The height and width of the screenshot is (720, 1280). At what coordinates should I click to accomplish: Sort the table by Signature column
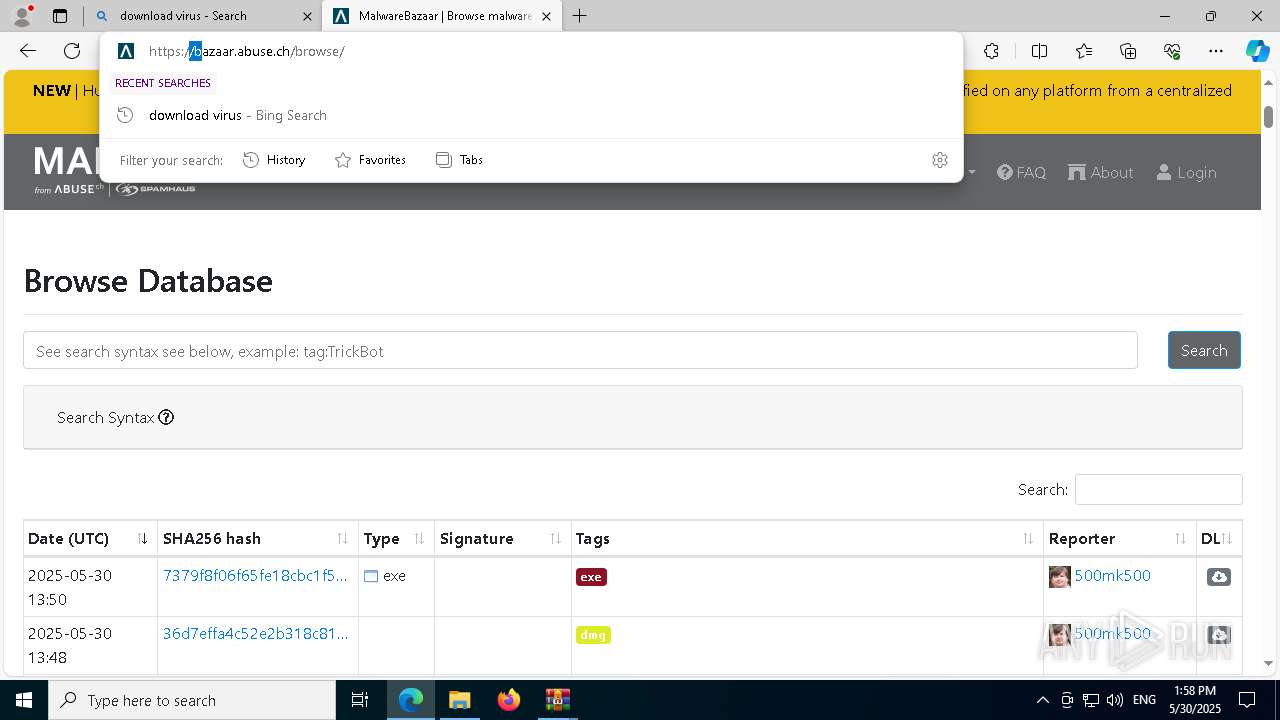coord(503,538)
